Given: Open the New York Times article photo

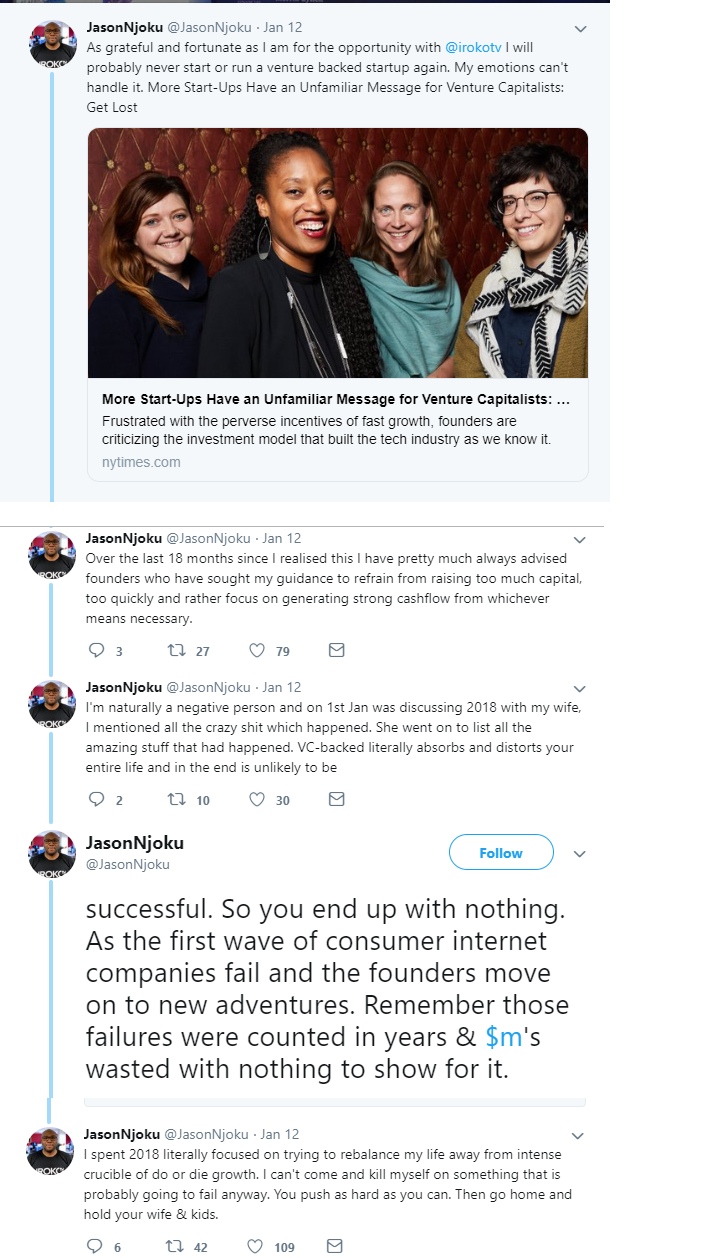Looking at the screenshot, I should point(338,252).
